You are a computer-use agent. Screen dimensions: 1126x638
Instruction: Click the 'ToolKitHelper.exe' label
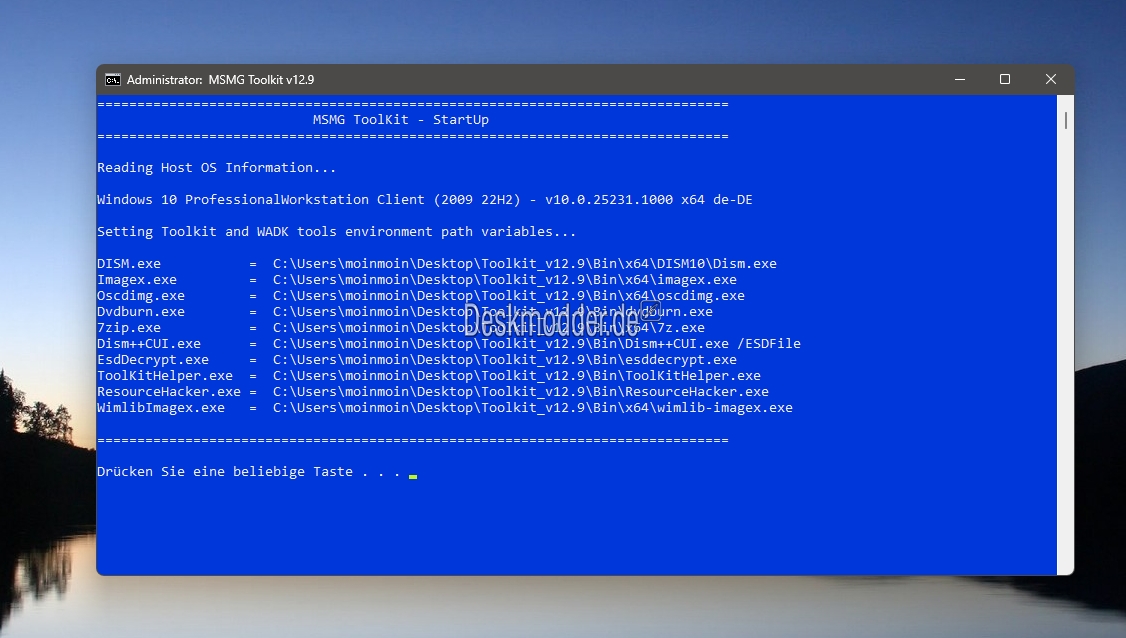164,376
